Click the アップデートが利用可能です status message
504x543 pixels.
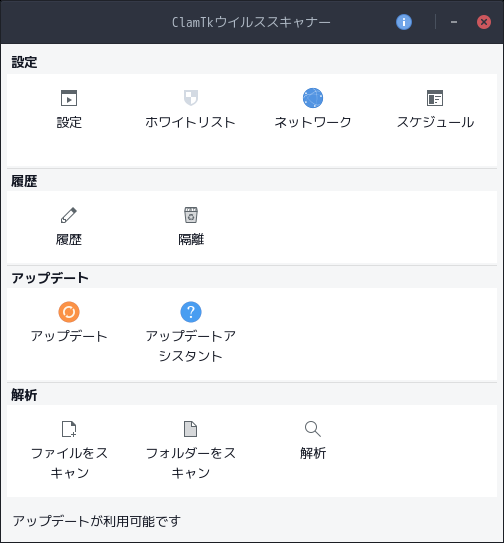click(97, 521)
